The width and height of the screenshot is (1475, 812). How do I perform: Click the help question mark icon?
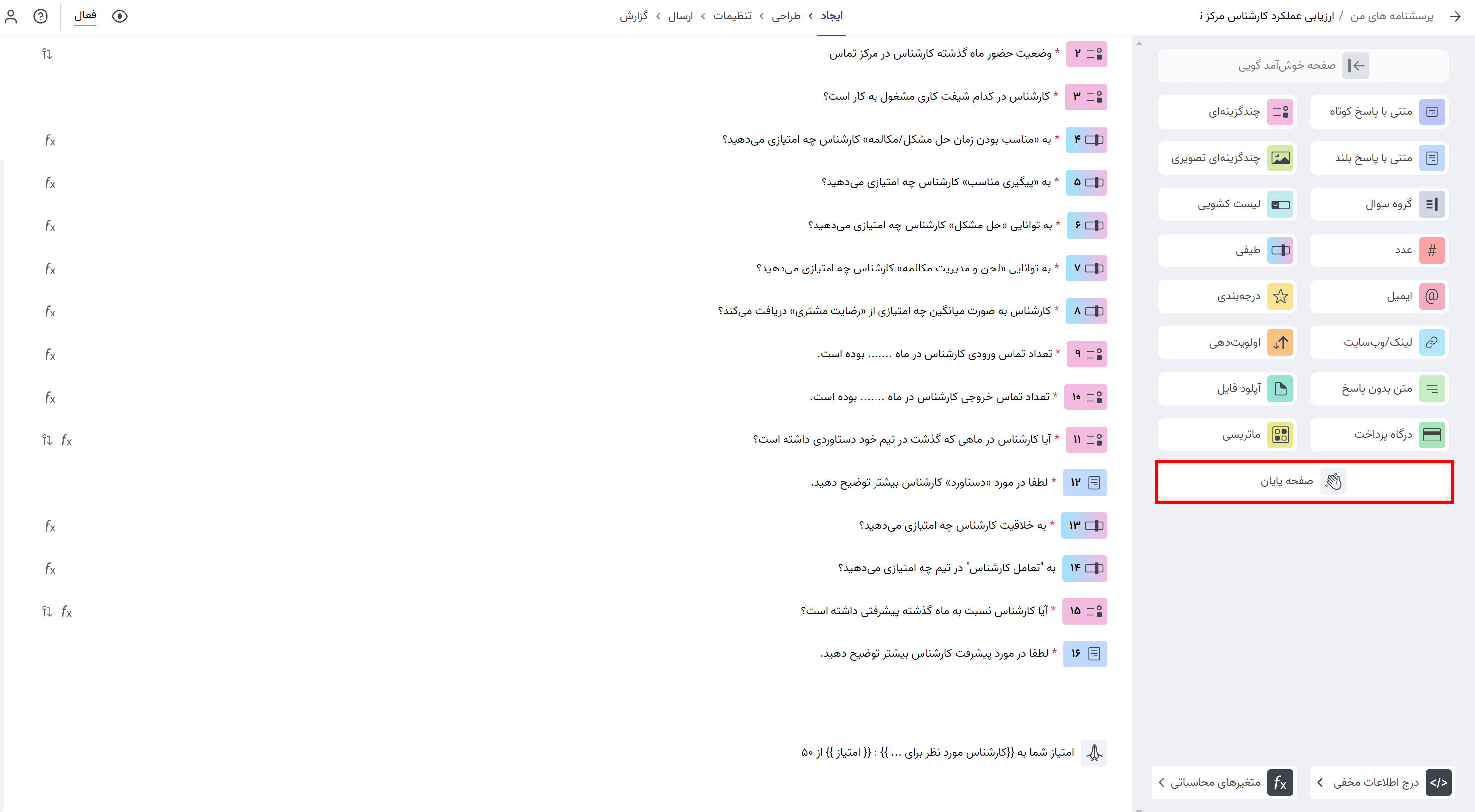[41, 17]
